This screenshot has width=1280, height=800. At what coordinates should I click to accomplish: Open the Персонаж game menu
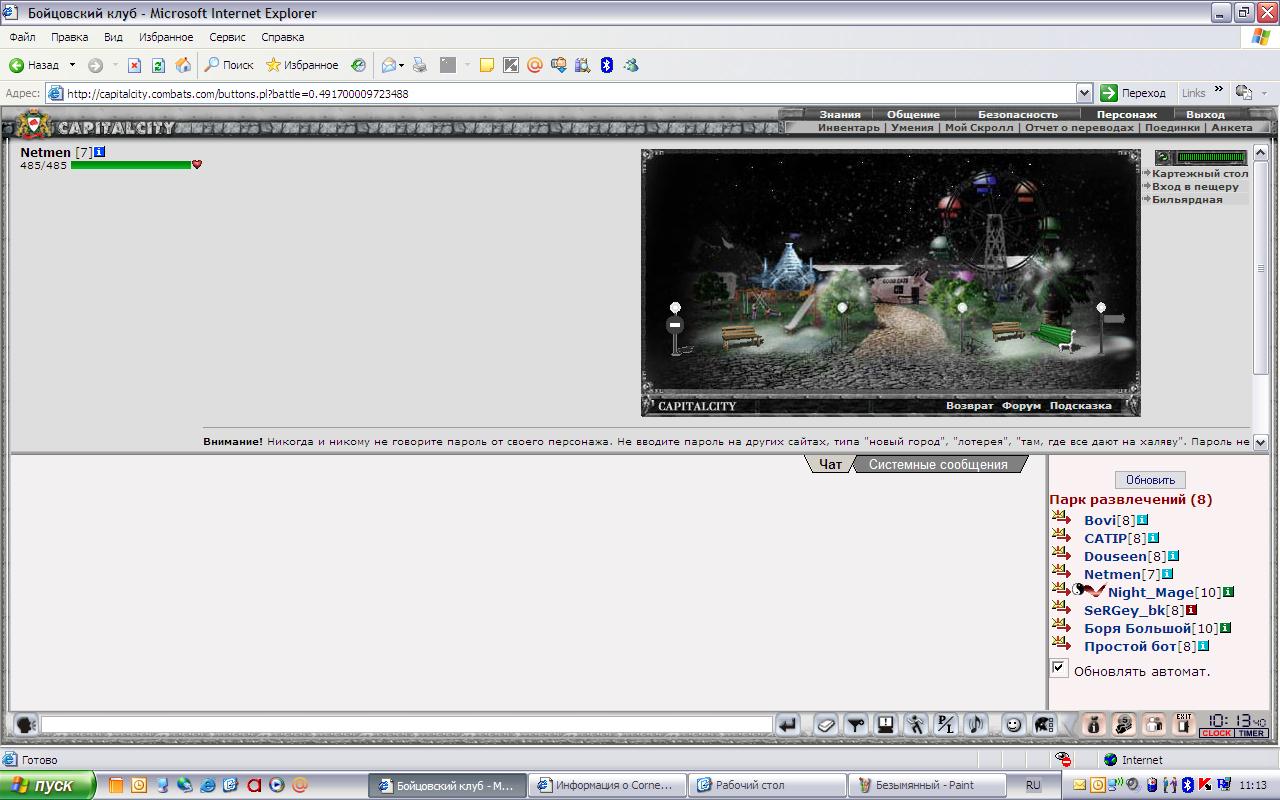point(1126,114)
